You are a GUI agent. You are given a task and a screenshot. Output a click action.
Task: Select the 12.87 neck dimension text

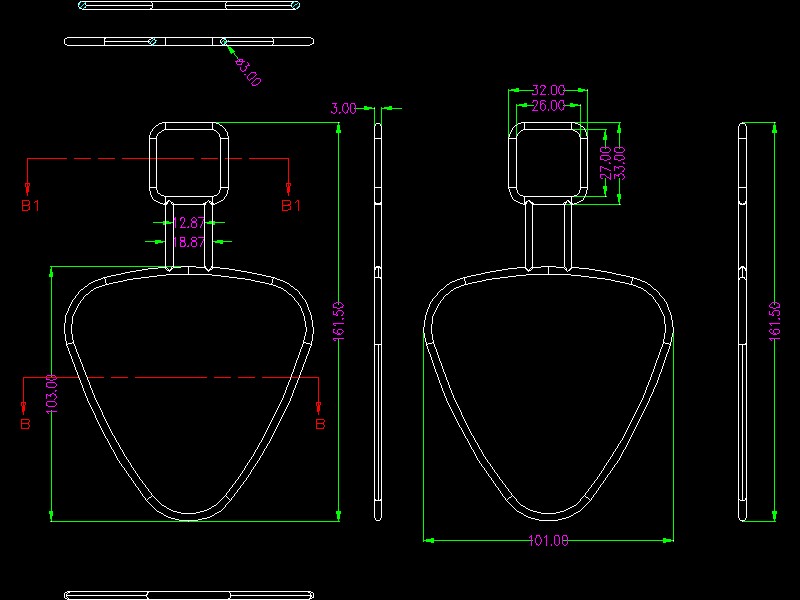[188, 223]
